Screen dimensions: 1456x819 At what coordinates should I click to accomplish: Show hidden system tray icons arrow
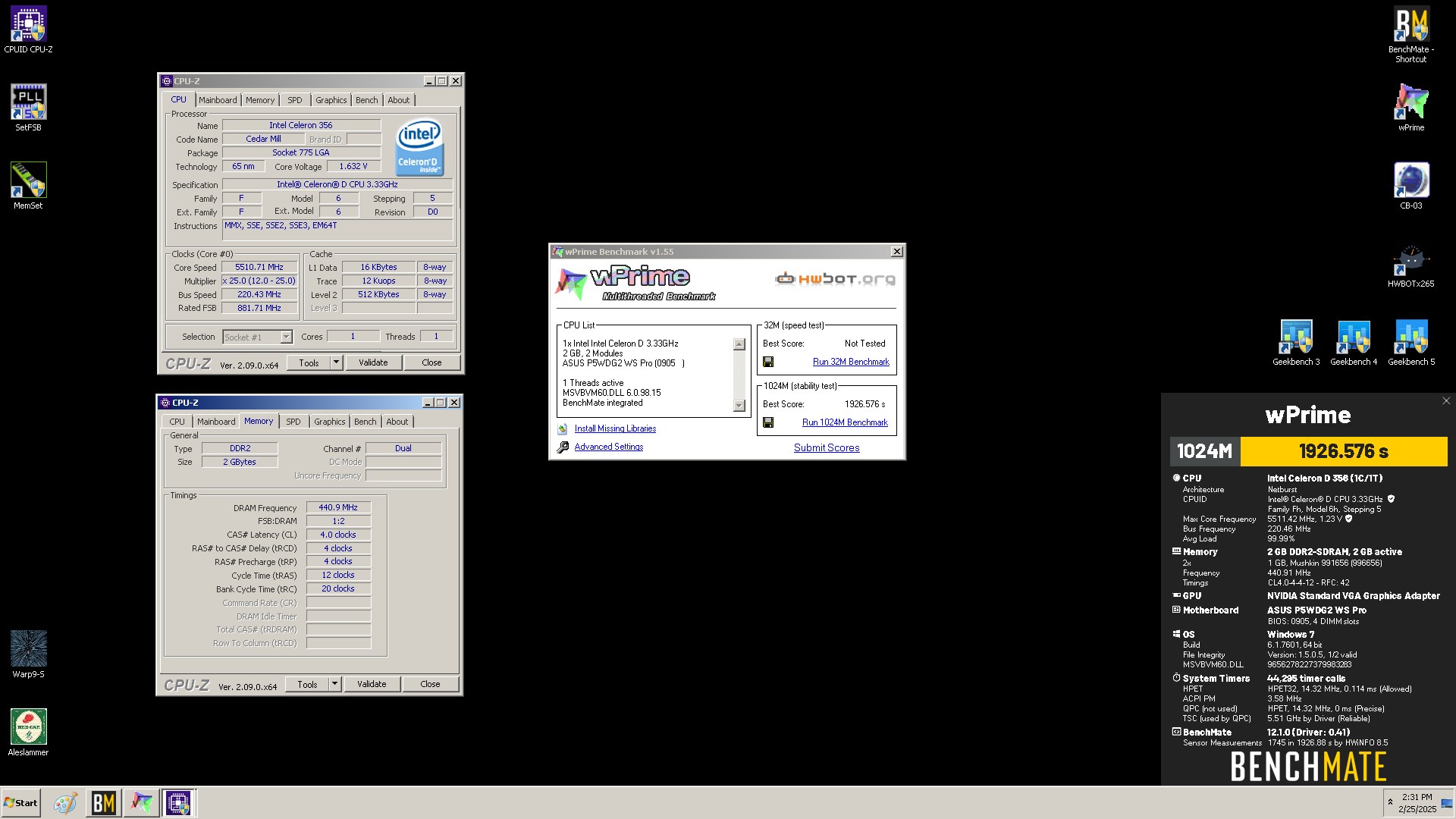[1390, 802]
